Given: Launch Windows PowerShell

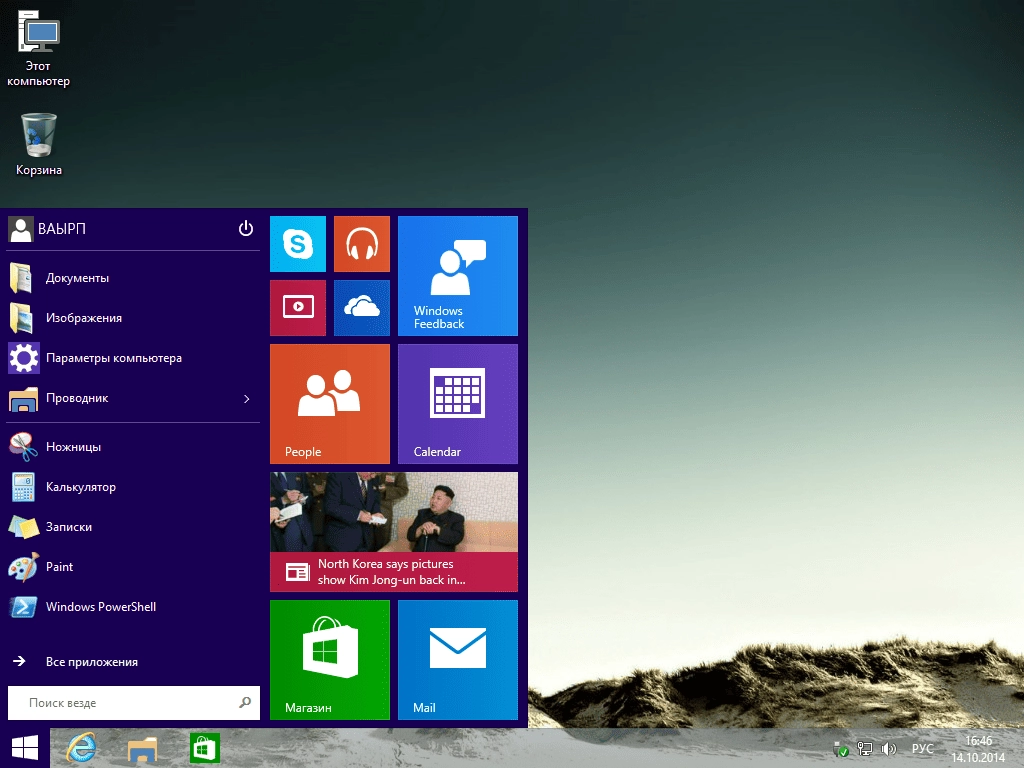Looking at the screenshot, I should 133,607.
